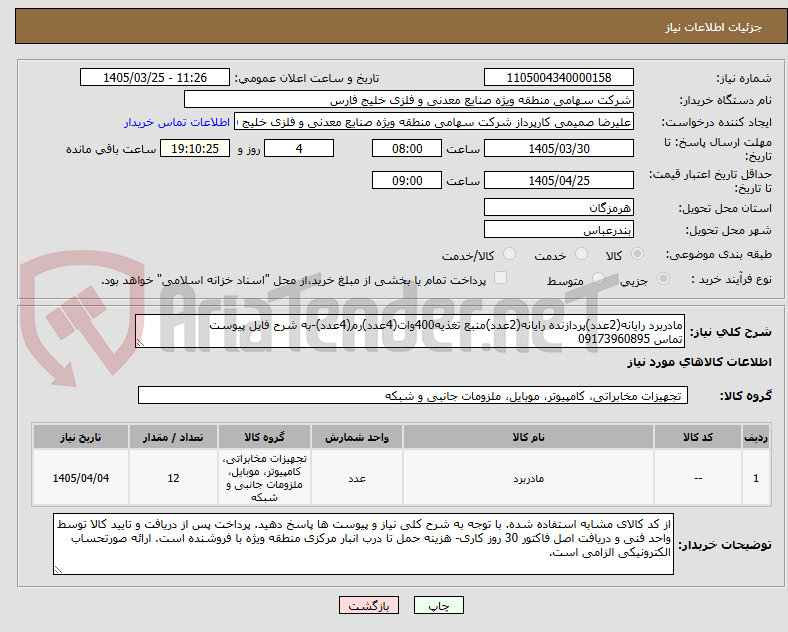Toggle the Islamic treasury bonds payment checkbox

(x=501, y=278)
